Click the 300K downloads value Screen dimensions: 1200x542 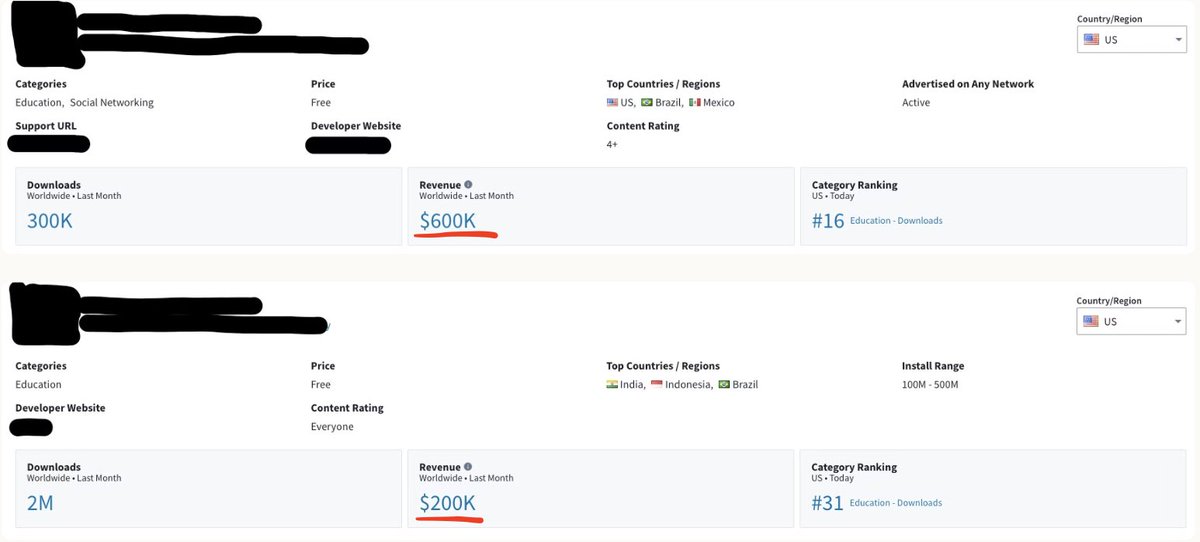pos(50,221)
